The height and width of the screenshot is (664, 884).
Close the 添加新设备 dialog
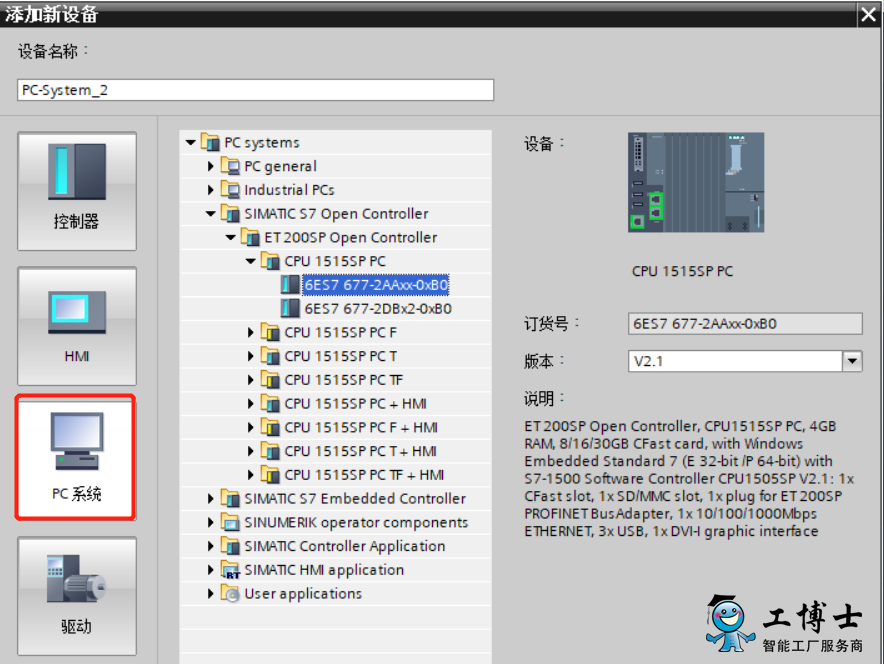(868, 14)
